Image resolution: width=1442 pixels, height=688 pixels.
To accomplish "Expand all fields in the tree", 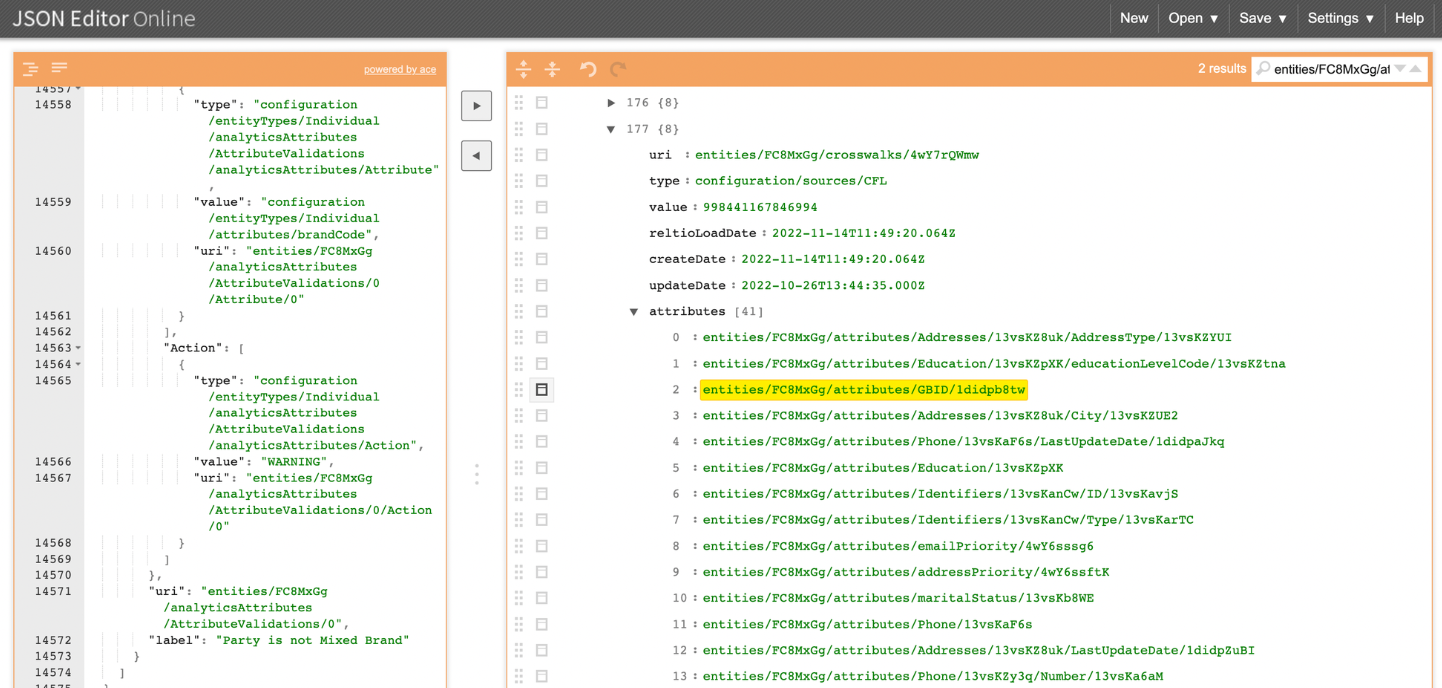I will tap(523, 69).
